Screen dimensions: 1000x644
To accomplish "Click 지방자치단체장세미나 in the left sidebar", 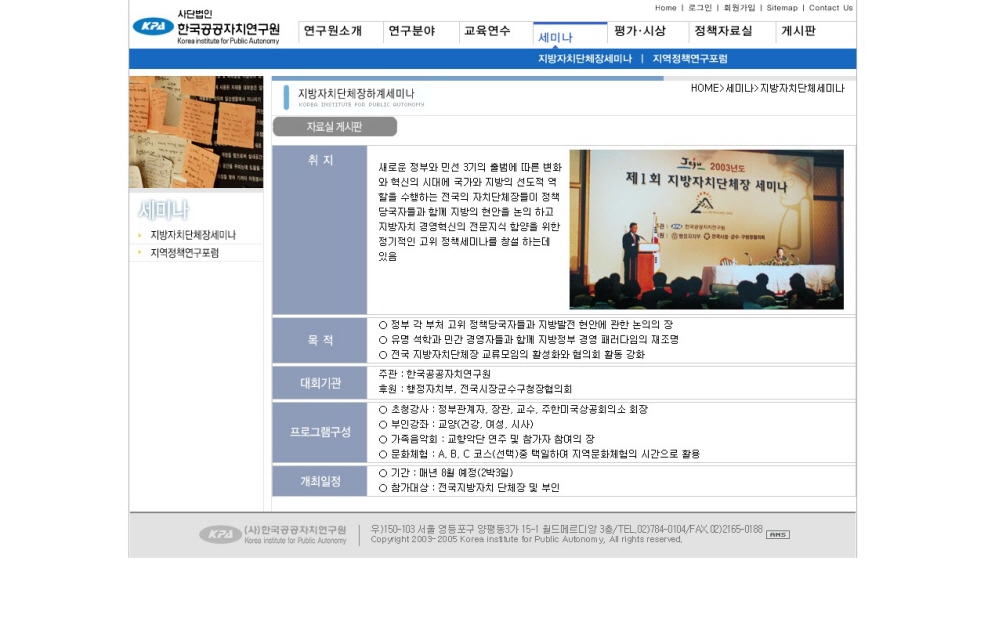I will coord(193,235).
